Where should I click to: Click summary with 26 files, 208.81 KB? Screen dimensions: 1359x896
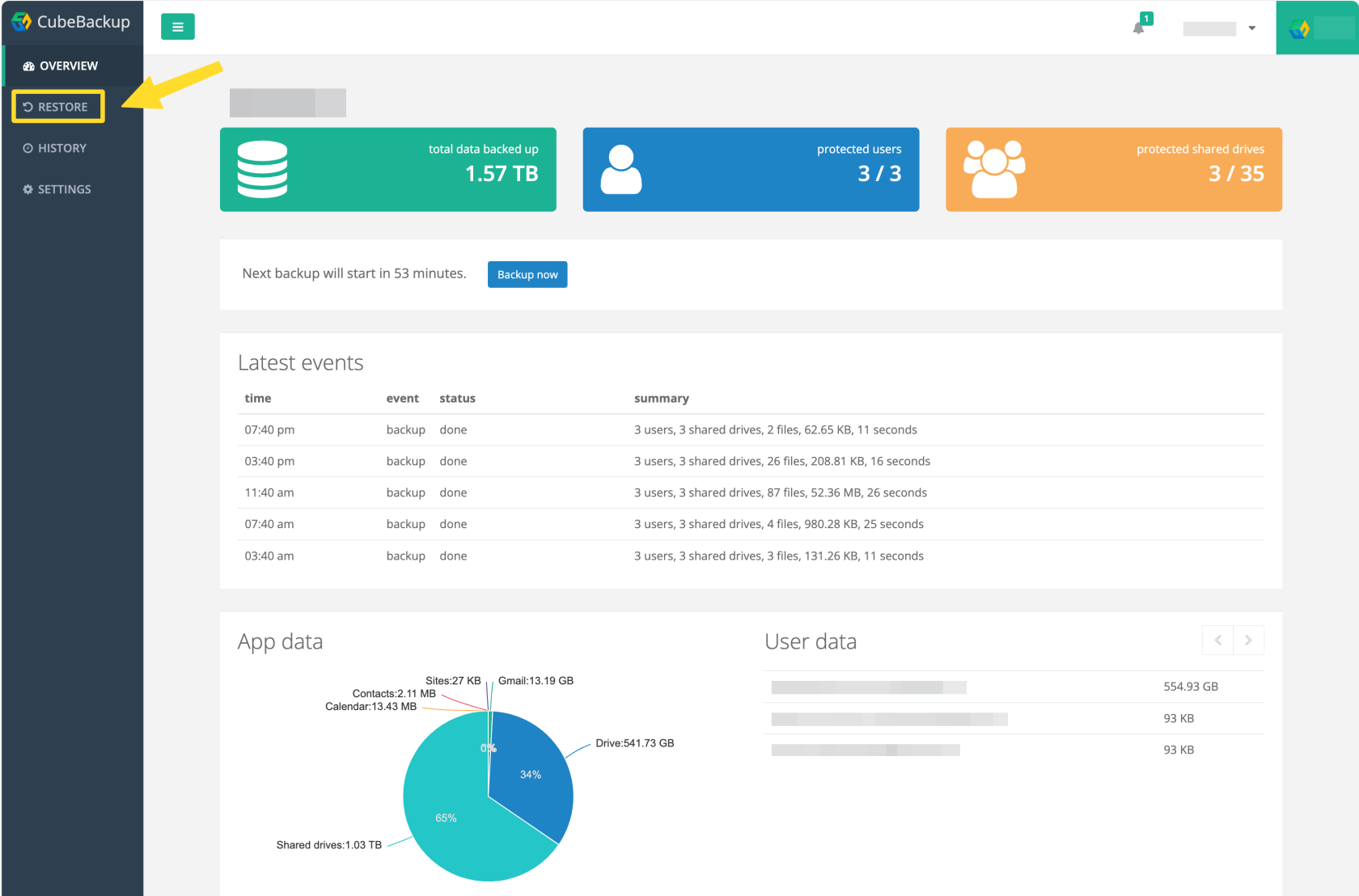click(x=782, y=462)
